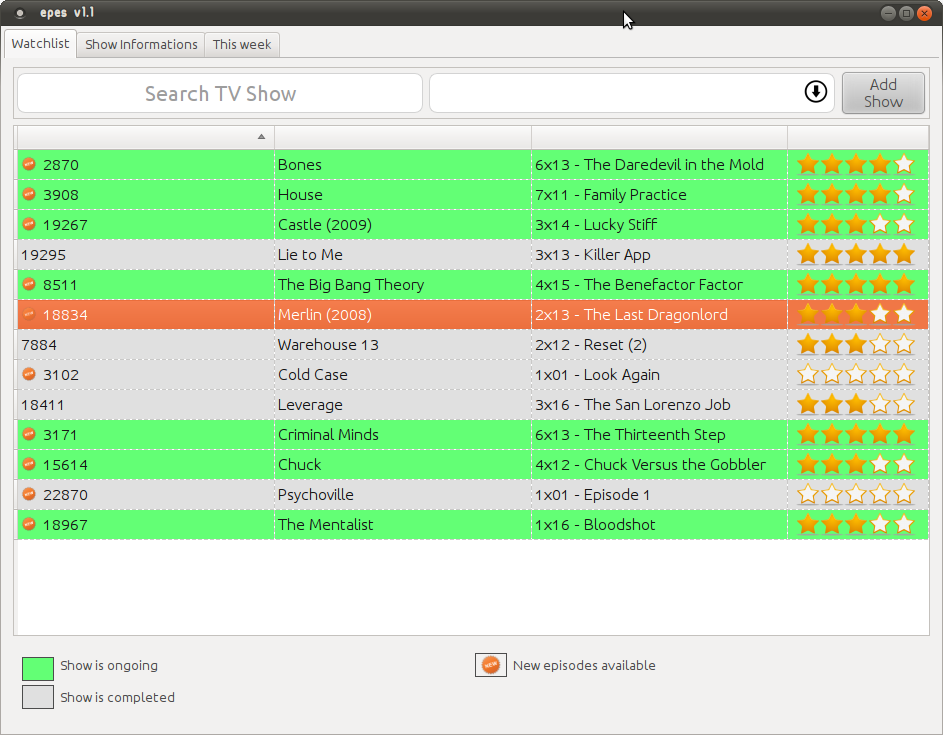943x735 pixels.
Task: Click the ID cell 7884
Action: [x=146, y=345]
